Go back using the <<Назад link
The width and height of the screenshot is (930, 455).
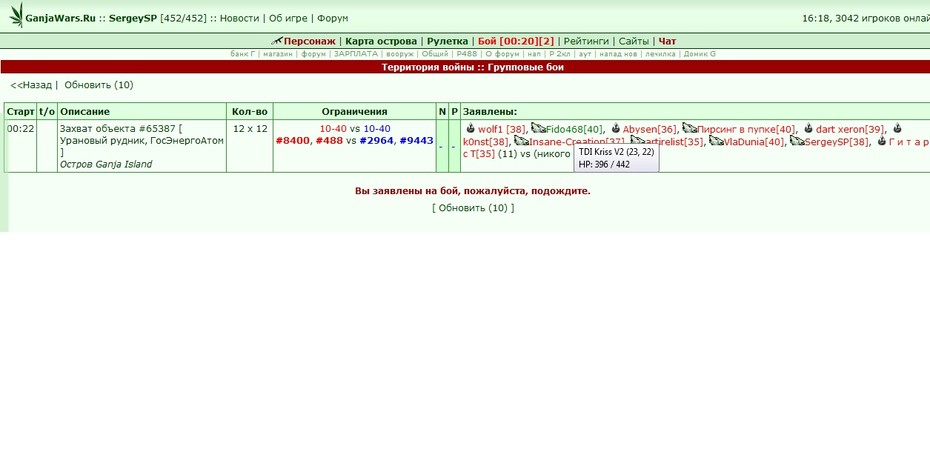pyautogui.click(x=31, y=85)
